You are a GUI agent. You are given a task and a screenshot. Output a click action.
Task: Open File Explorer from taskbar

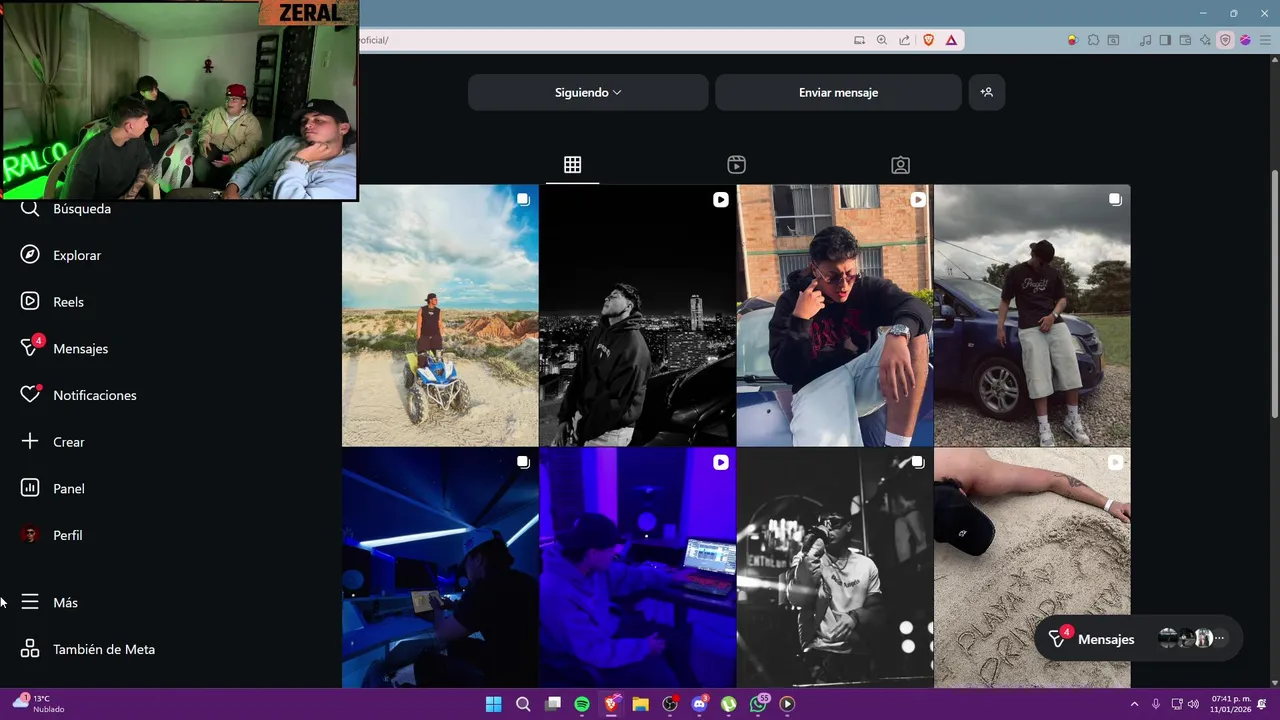[640, 704]
